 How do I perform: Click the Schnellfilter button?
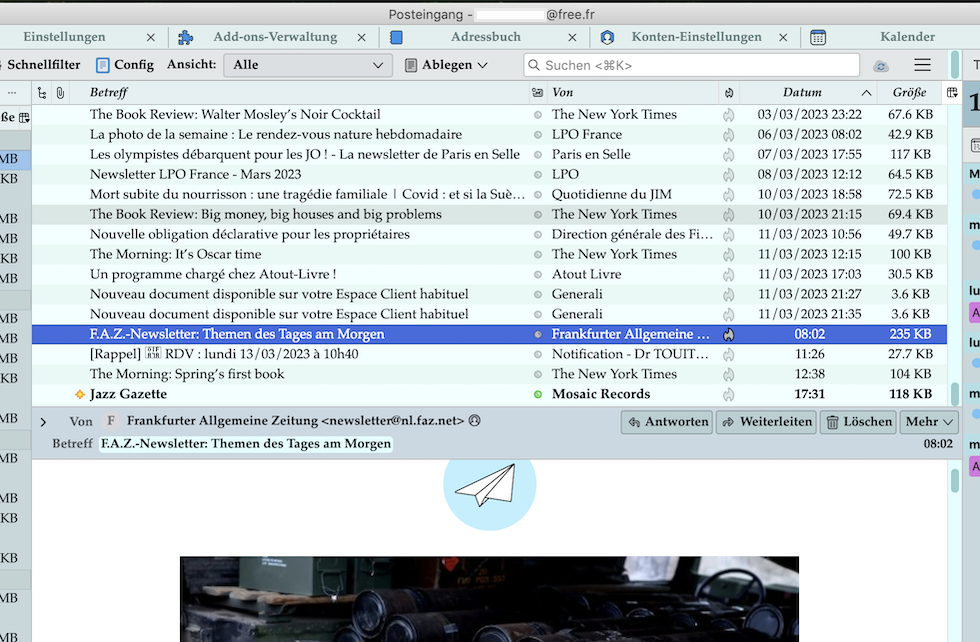41,65
